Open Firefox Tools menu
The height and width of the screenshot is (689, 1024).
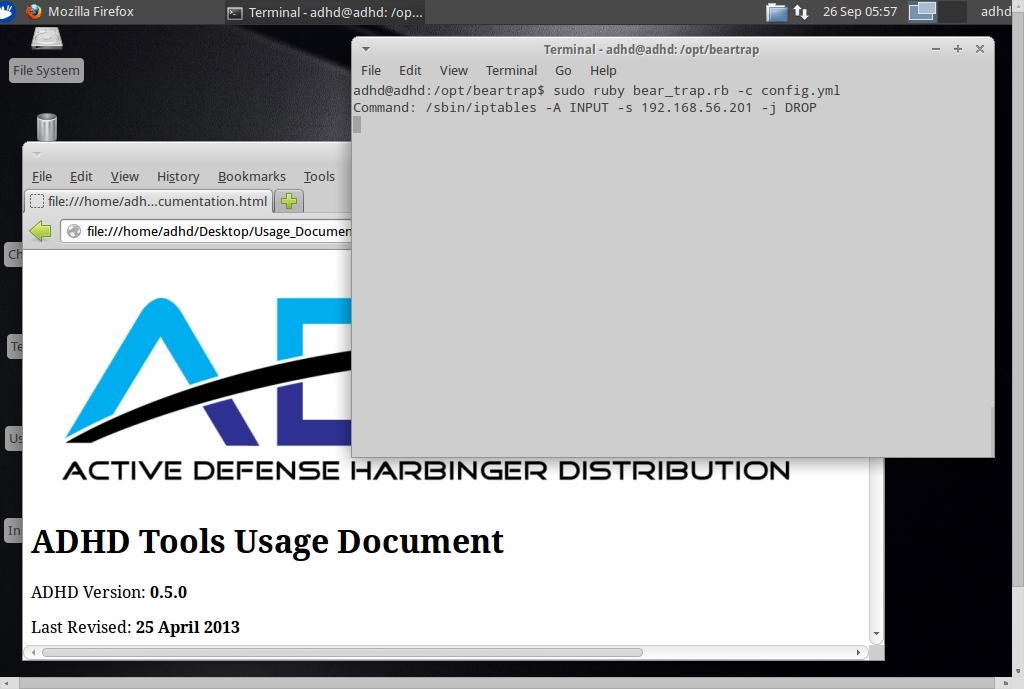tap(319, 176)
